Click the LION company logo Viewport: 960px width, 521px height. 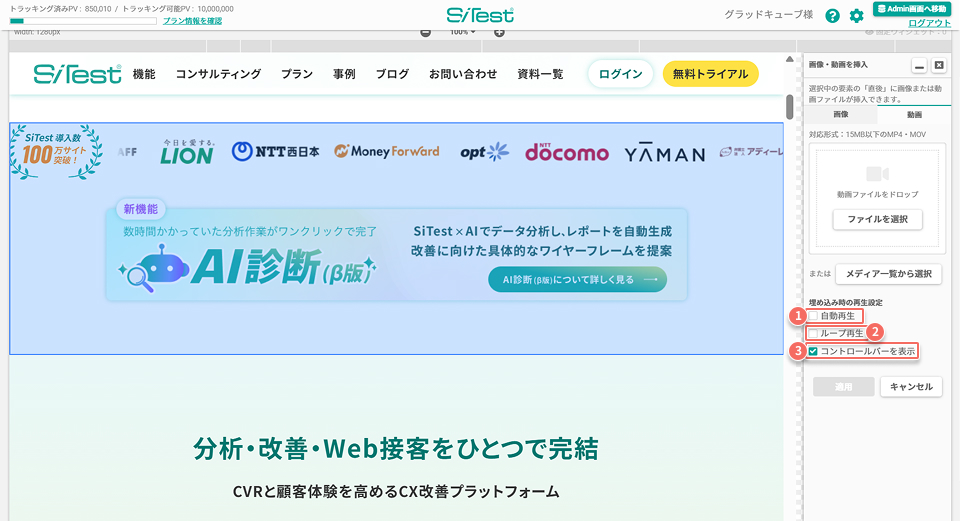pos(187,152)
